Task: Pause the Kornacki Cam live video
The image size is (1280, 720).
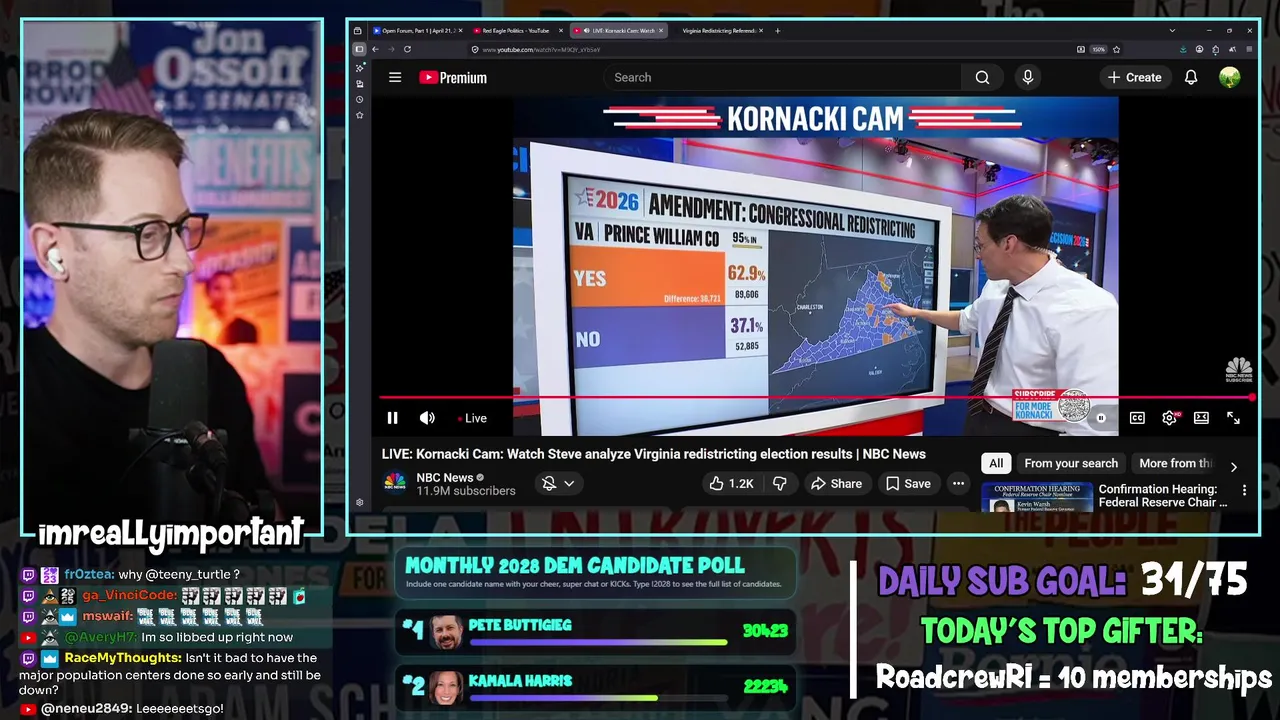Action: [x=392, y=418]
